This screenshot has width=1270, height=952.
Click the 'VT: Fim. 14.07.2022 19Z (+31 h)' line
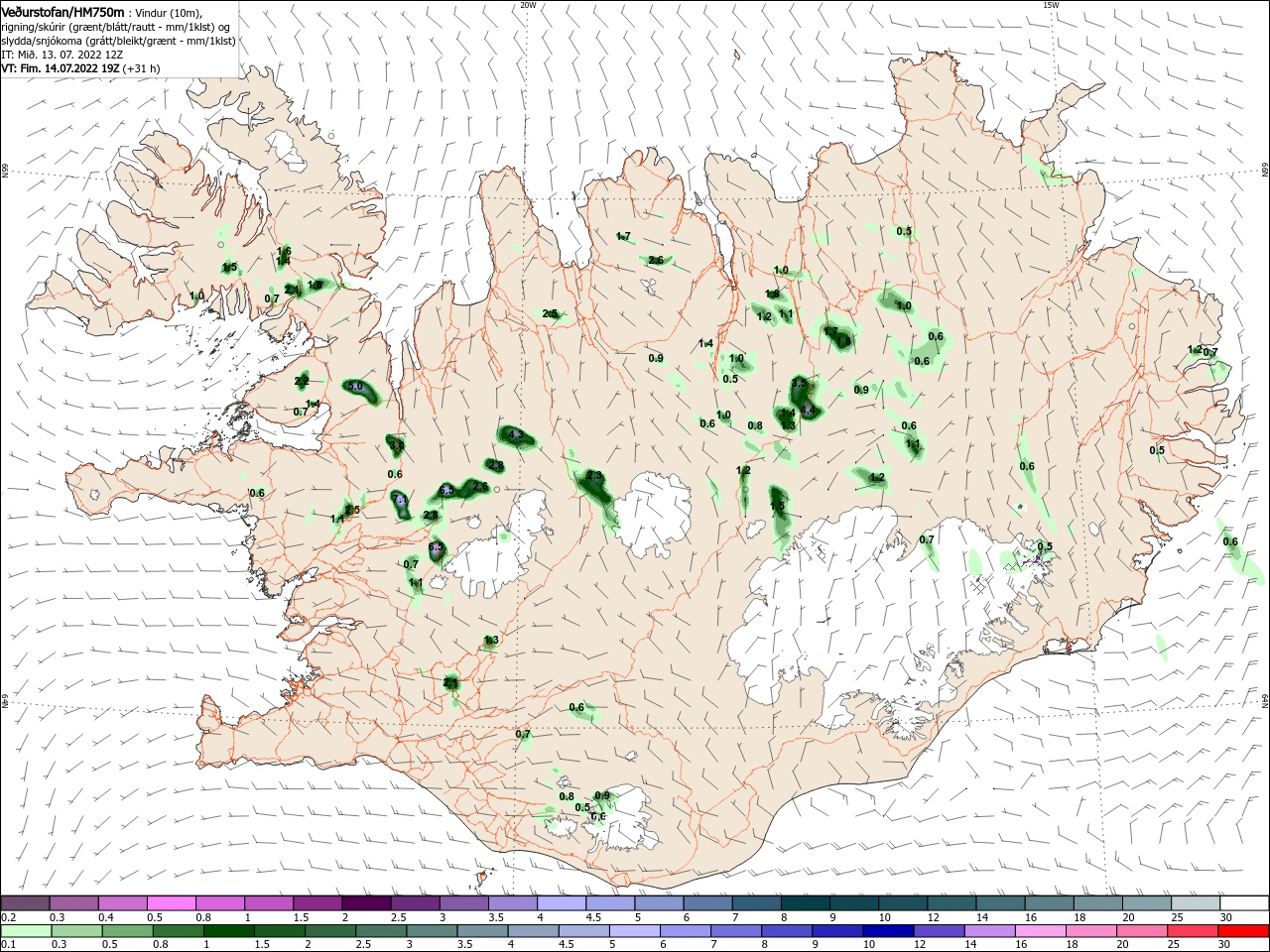tap(80, 68)
